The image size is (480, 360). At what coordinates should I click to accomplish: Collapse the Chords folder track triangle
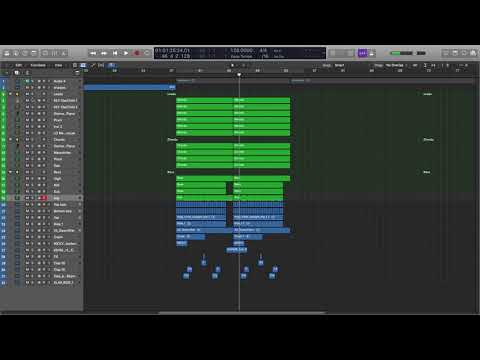tap(10, 140)
